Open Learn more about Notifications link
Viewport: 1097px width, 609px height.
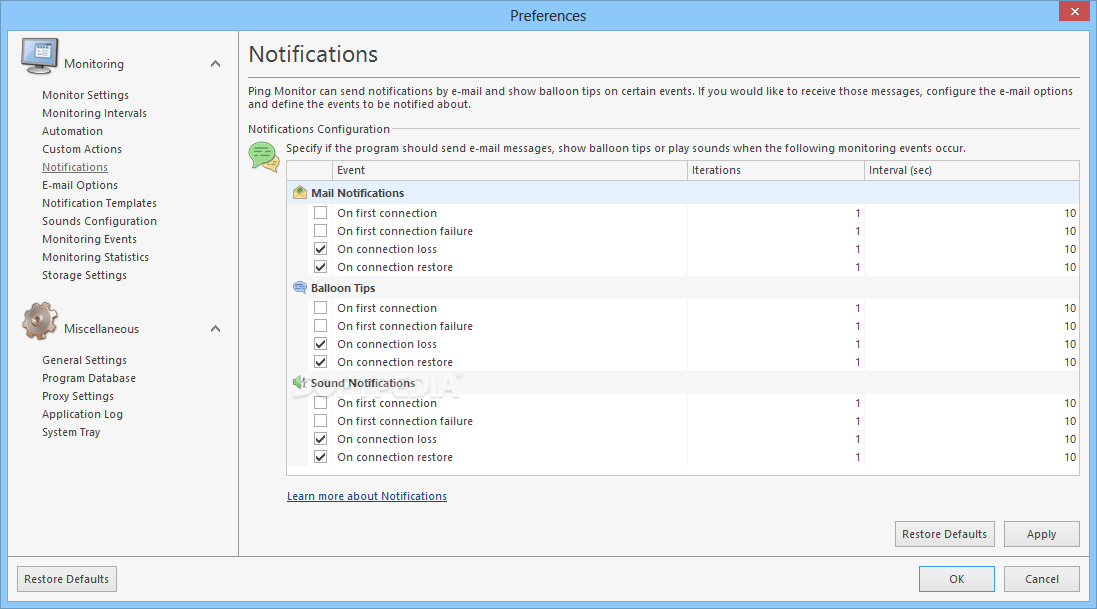pyautogui.click(x=367, y=496)
